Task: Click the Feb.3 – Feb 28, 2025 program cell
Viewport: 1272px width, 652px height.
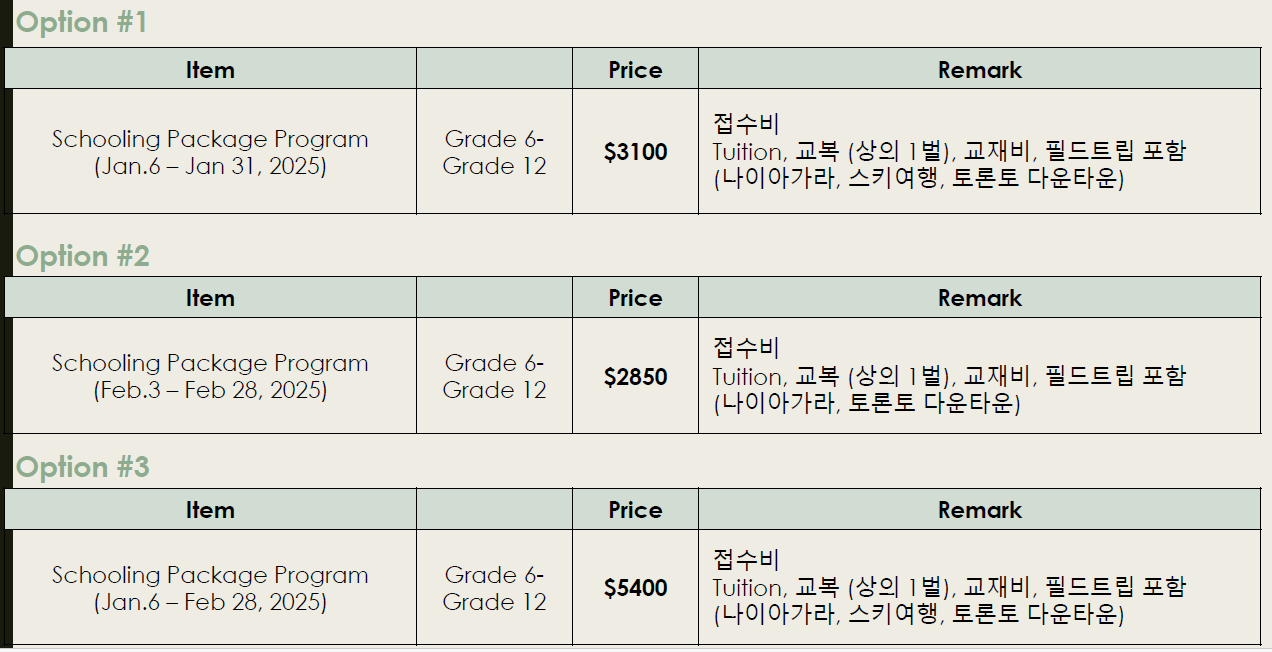Action: tap(210, 377)
